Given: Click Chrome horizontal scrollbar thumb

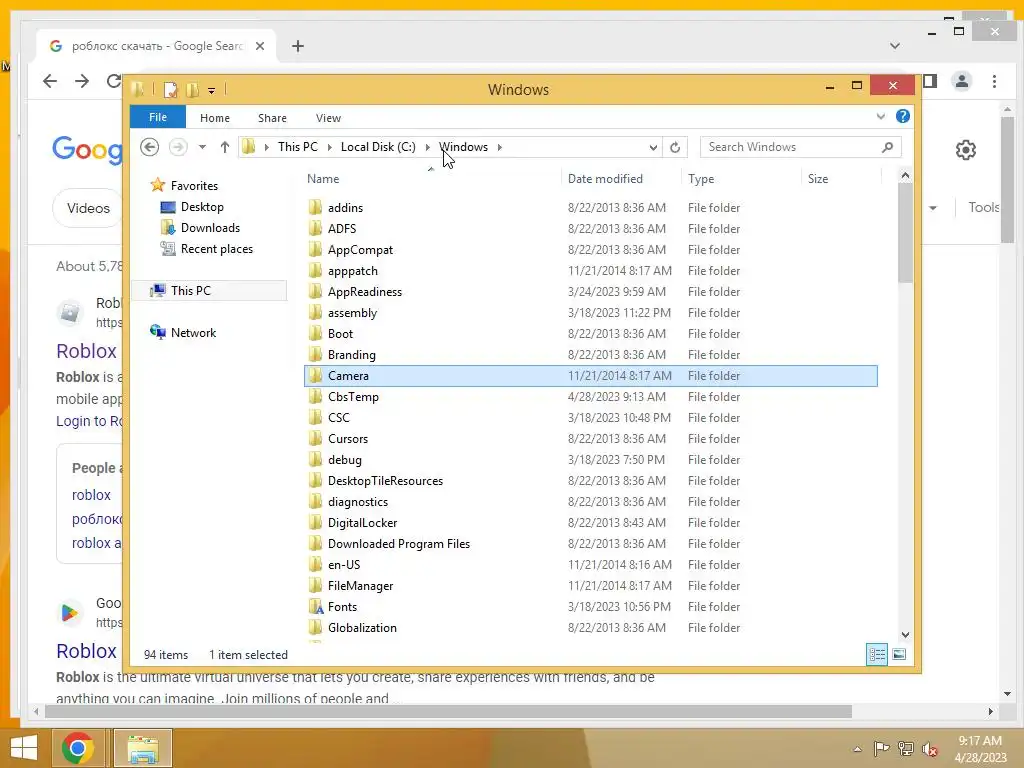Looking at the screenshot, I should (x=448, y=711).
